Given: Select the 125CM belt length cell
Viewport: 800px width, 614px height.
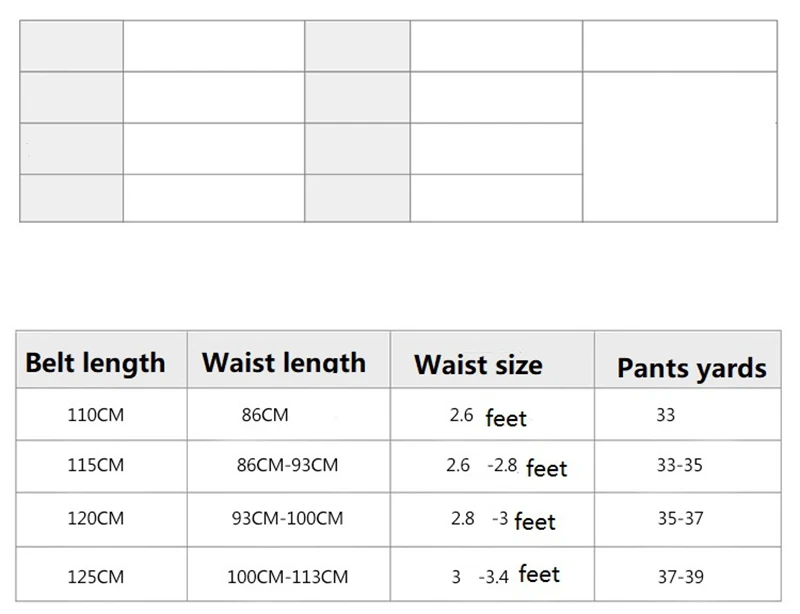Looking at the screenshot, I should (102, 574).
